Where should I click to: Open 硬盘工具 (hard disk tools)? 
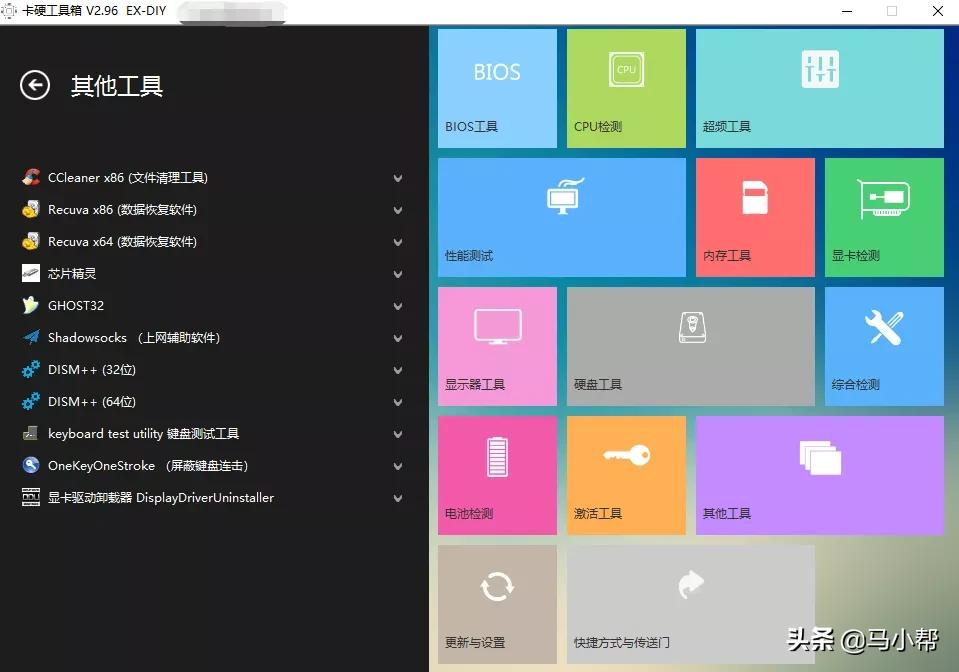point(690,345)
